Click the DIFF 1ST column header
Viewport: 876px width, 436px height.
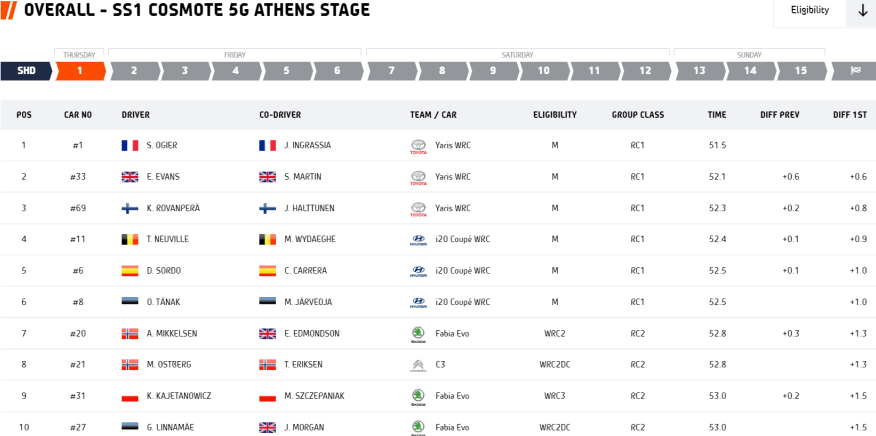pyautogui.click(x=849, y=115)
